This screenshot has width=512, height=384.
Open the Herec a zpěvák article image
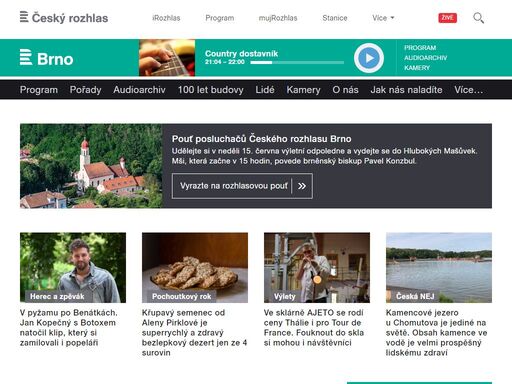[73, 268]
